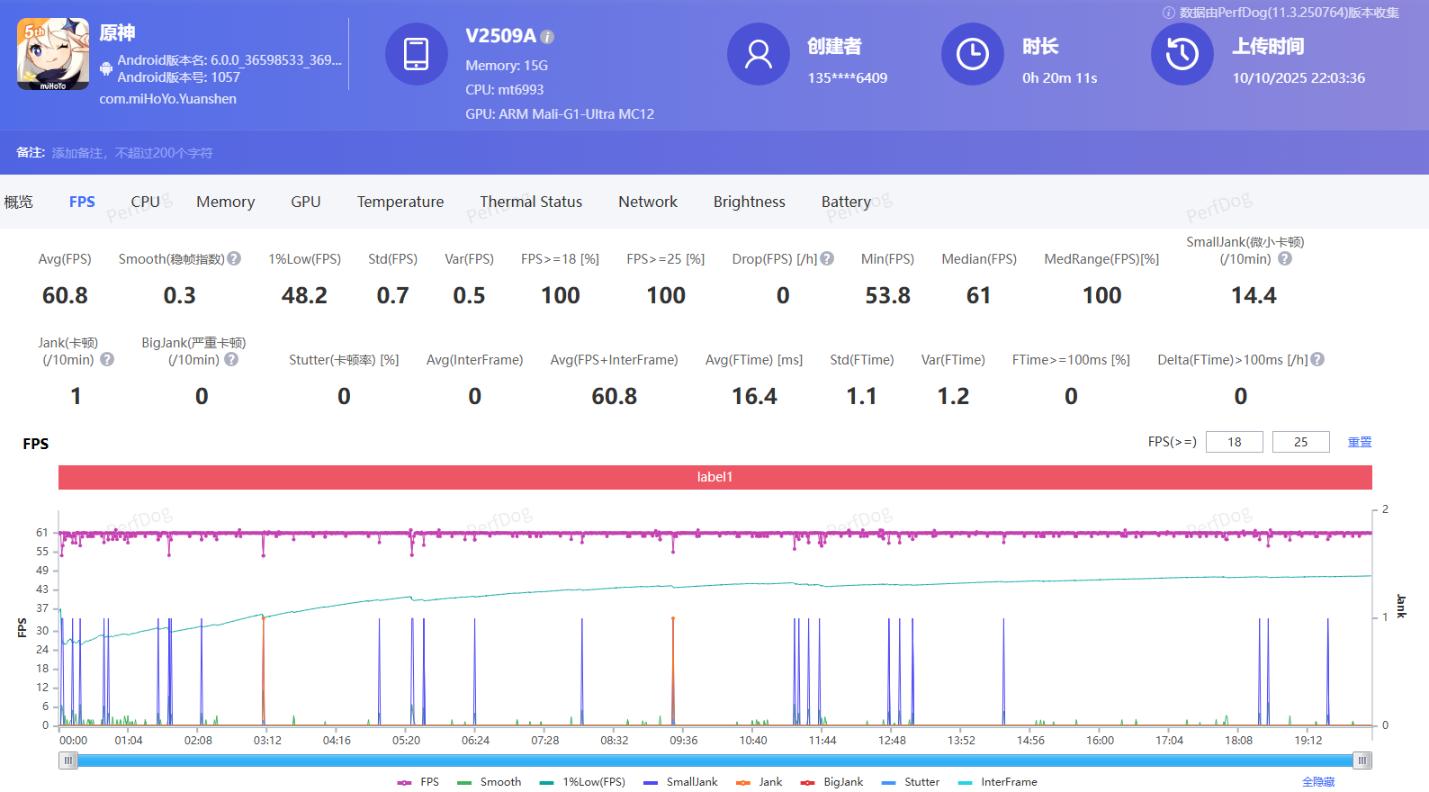Switch to the CPU tab
The height and width of the screenshot is (792, 1429).
tap(145, 202)
